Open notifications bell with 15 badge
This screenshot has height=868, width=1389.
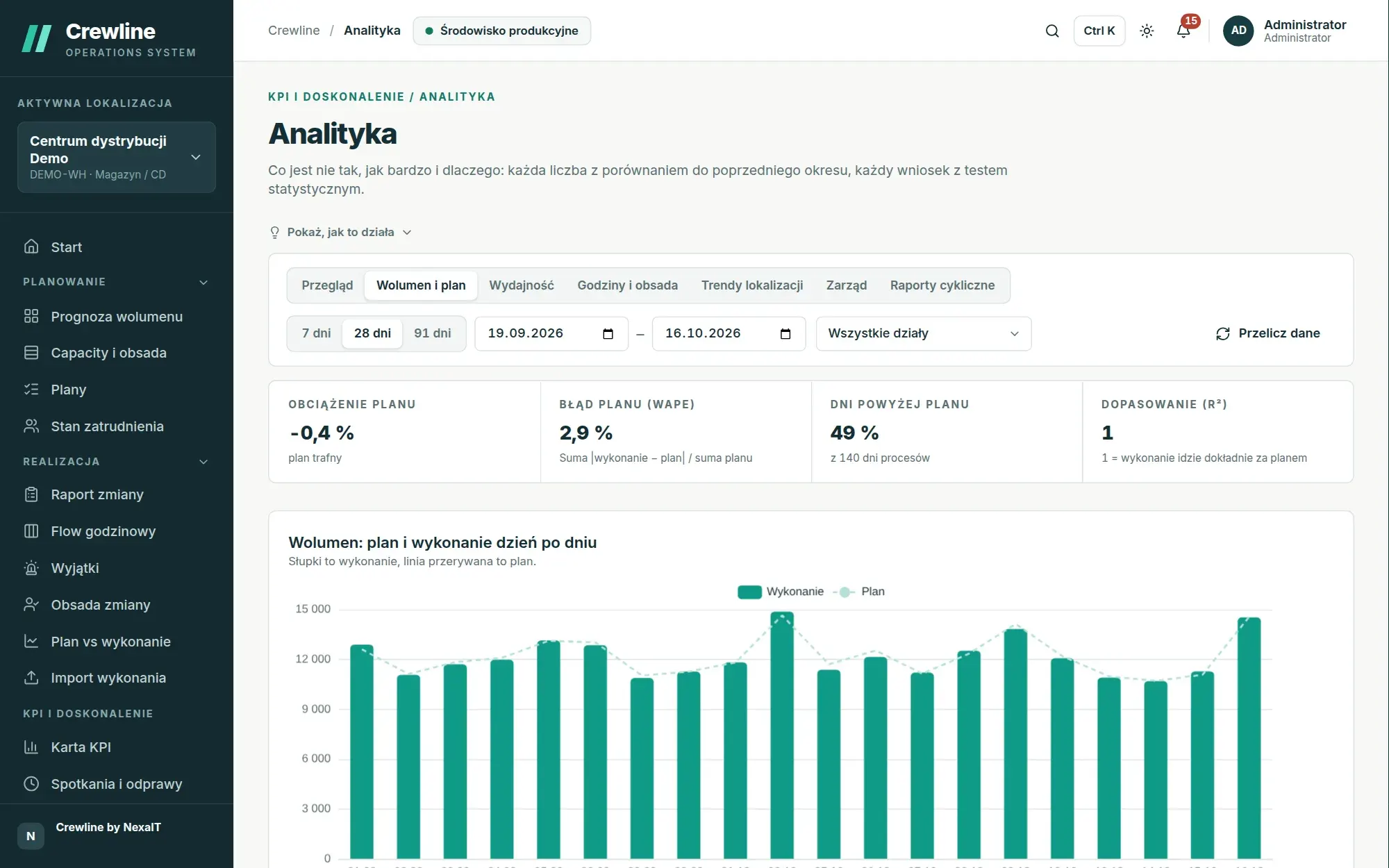tap(1184, 31)
